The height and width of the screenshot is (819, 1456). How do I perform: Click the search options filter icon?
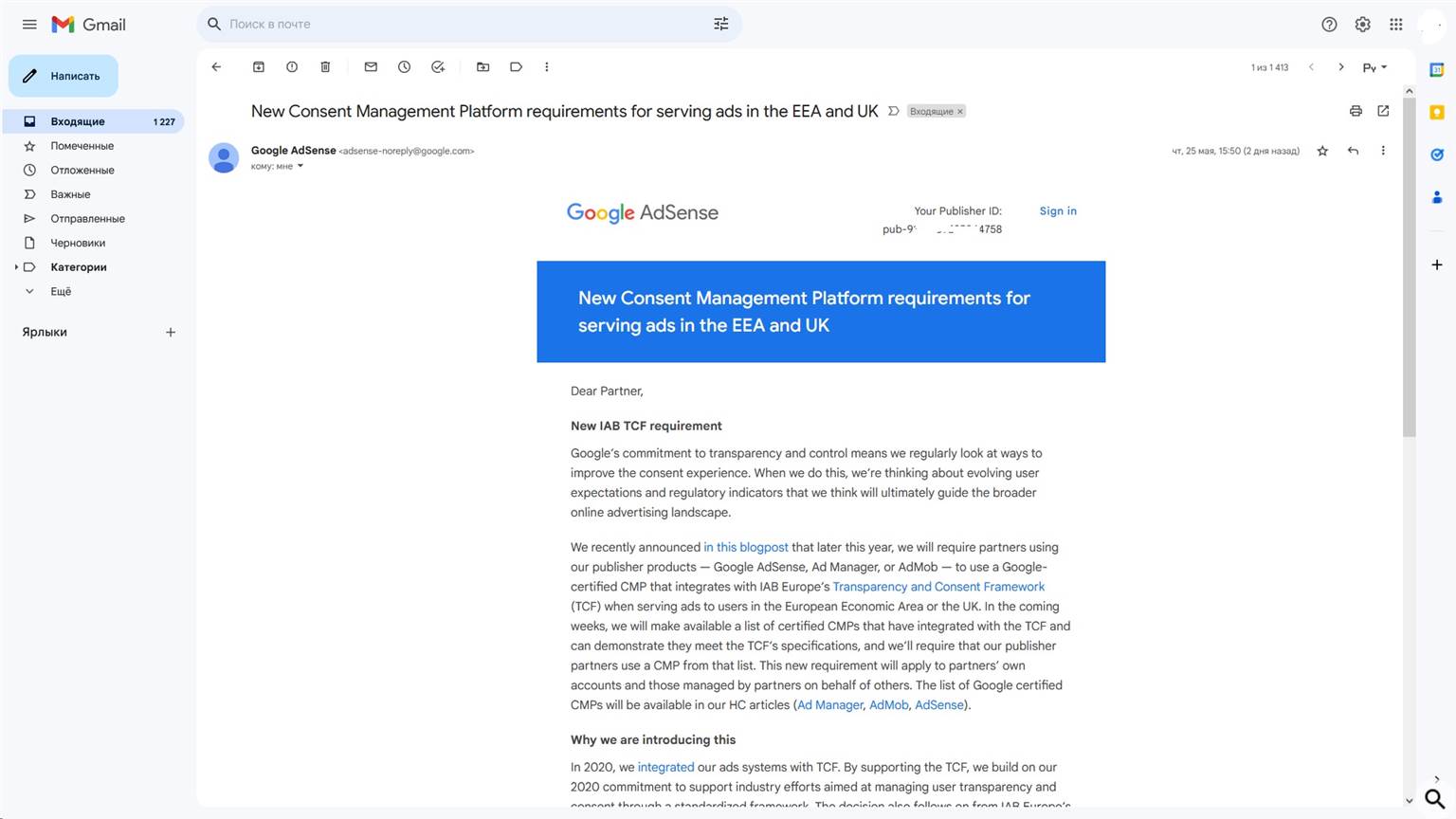[721, 24]
